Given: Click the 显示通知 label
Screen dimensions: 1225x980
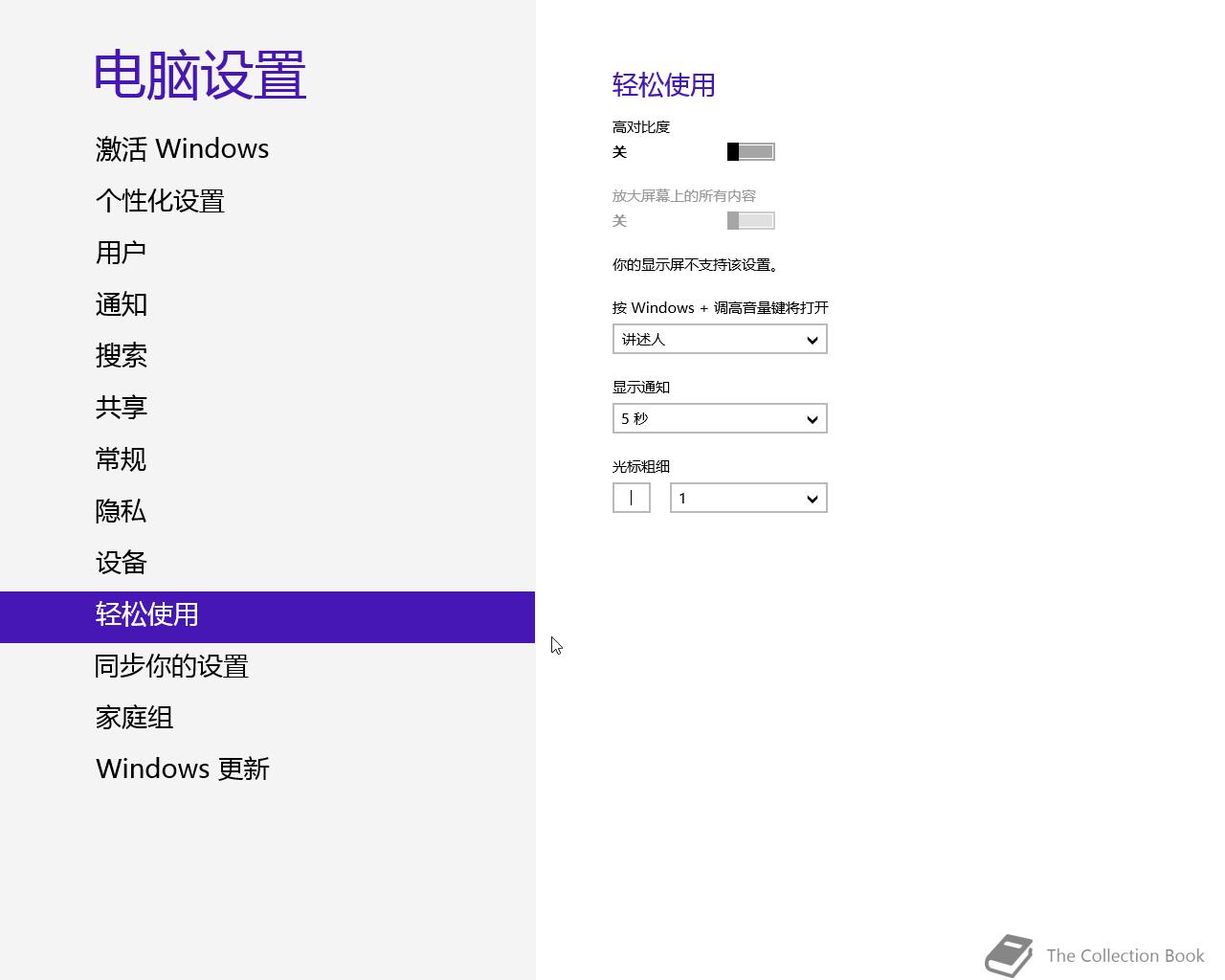Looking at the screenshot, I should coord(641,387).
